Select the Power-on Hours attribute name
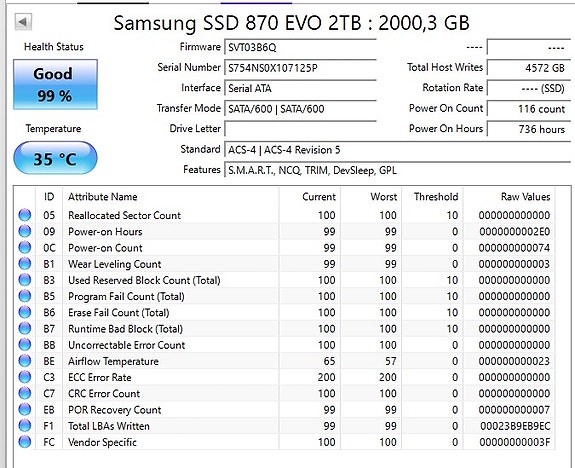The width and height of the screenshot is (575, 468). 105,231
